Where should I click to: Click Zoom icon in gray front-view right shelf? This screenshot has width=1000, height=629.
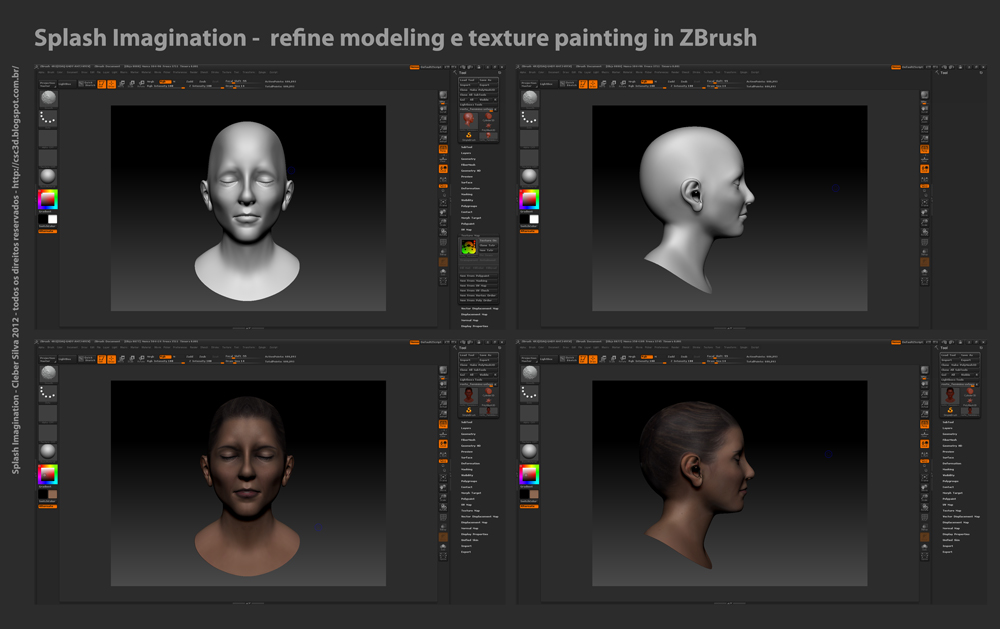point(443,119)
